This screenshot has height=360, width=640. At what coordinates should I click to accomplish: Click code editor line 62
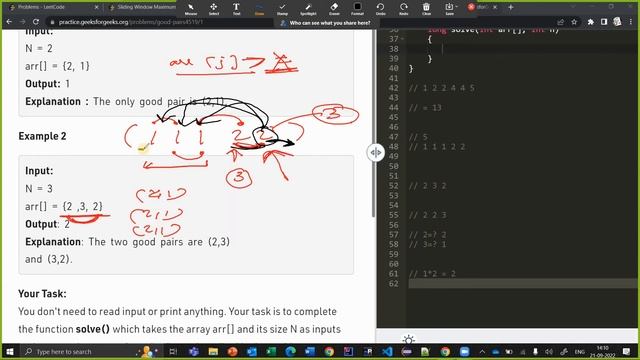[522, 283]
